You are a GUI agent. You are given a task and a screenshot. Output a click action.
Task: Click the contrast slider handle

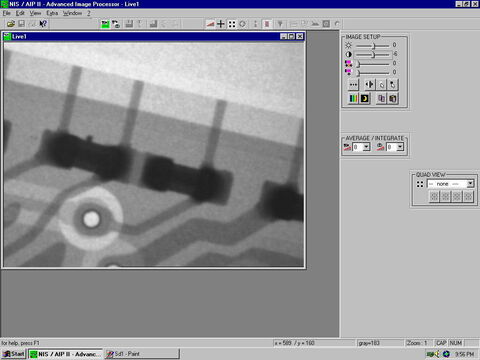point(373,54)
